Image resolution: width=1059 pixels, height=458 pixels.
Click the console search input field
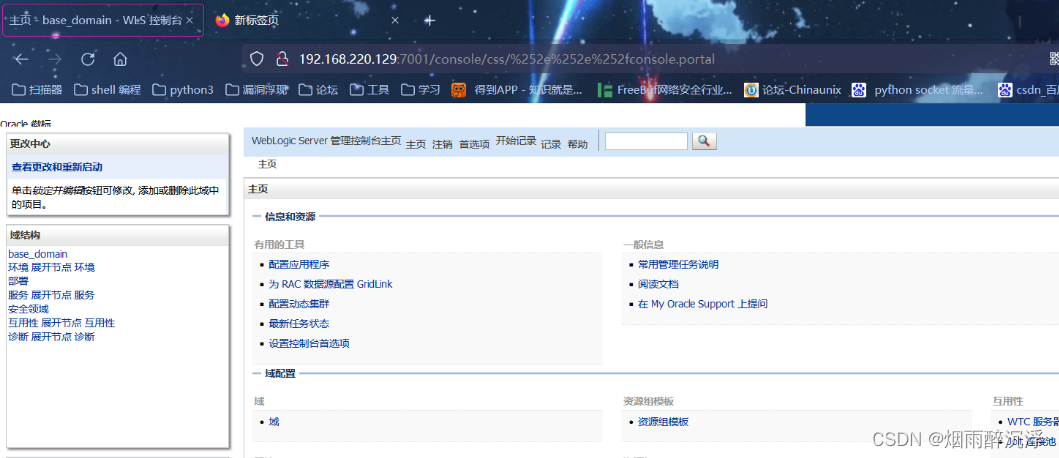click(646, 141)
